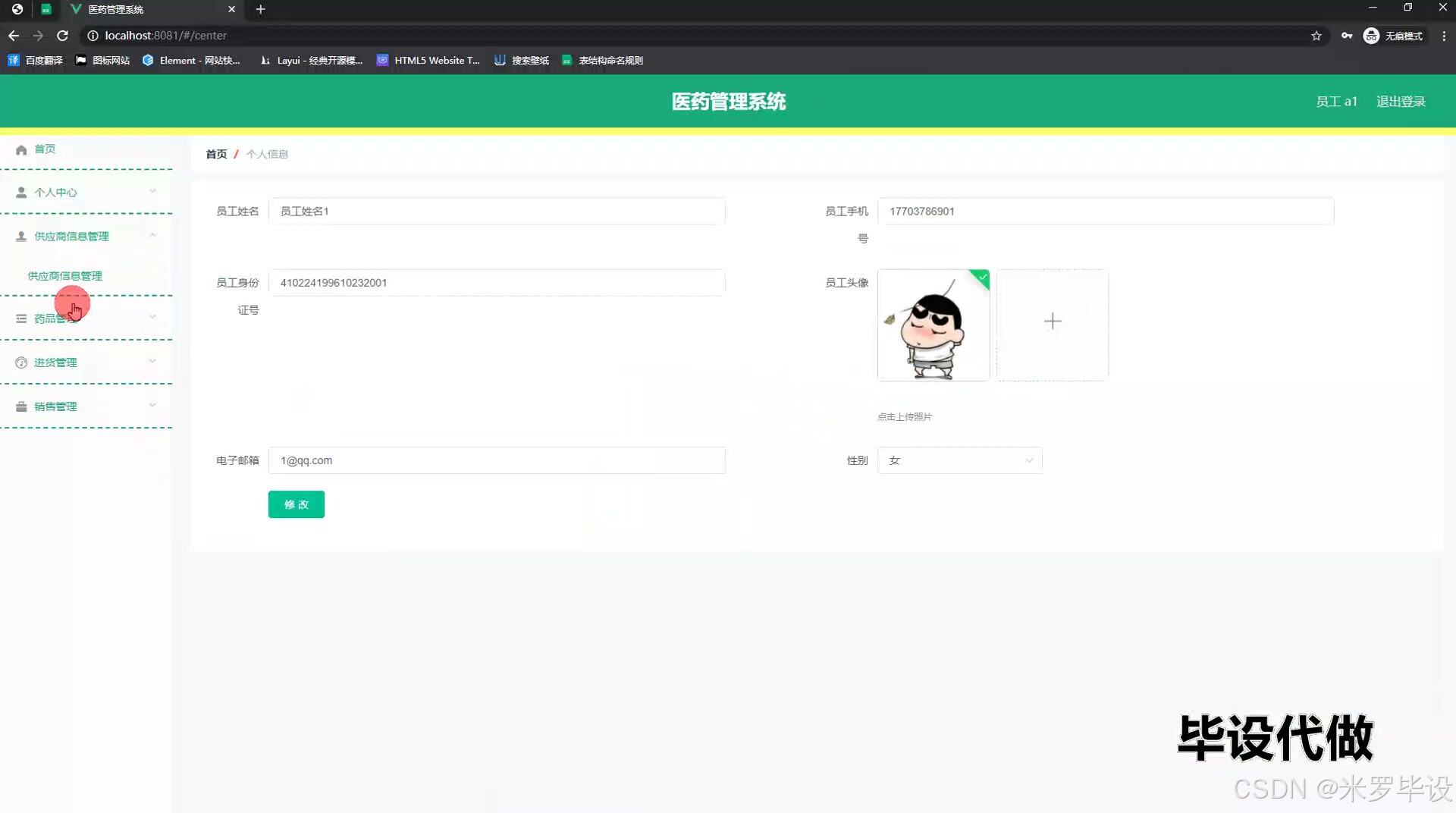Click the password key icon in address bar
This screenshot has height=813, width=1456.
click(x=1347, y=36)
